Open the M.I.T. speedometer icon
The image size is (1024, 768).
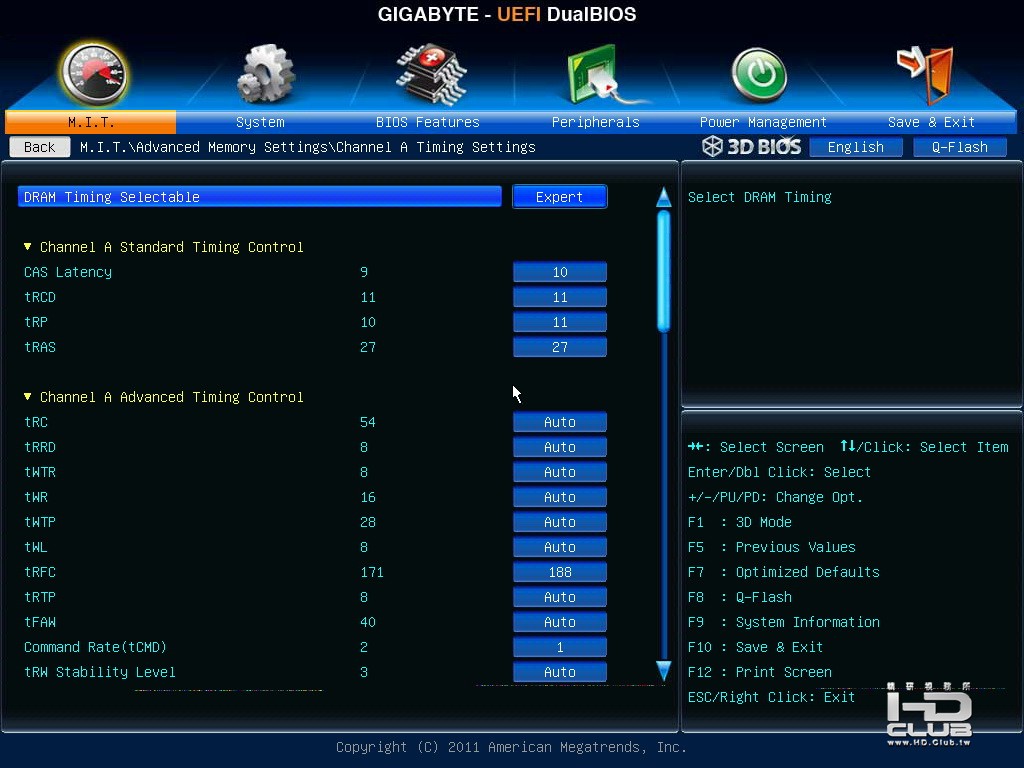pyautogui.click(x=93, y=74)
